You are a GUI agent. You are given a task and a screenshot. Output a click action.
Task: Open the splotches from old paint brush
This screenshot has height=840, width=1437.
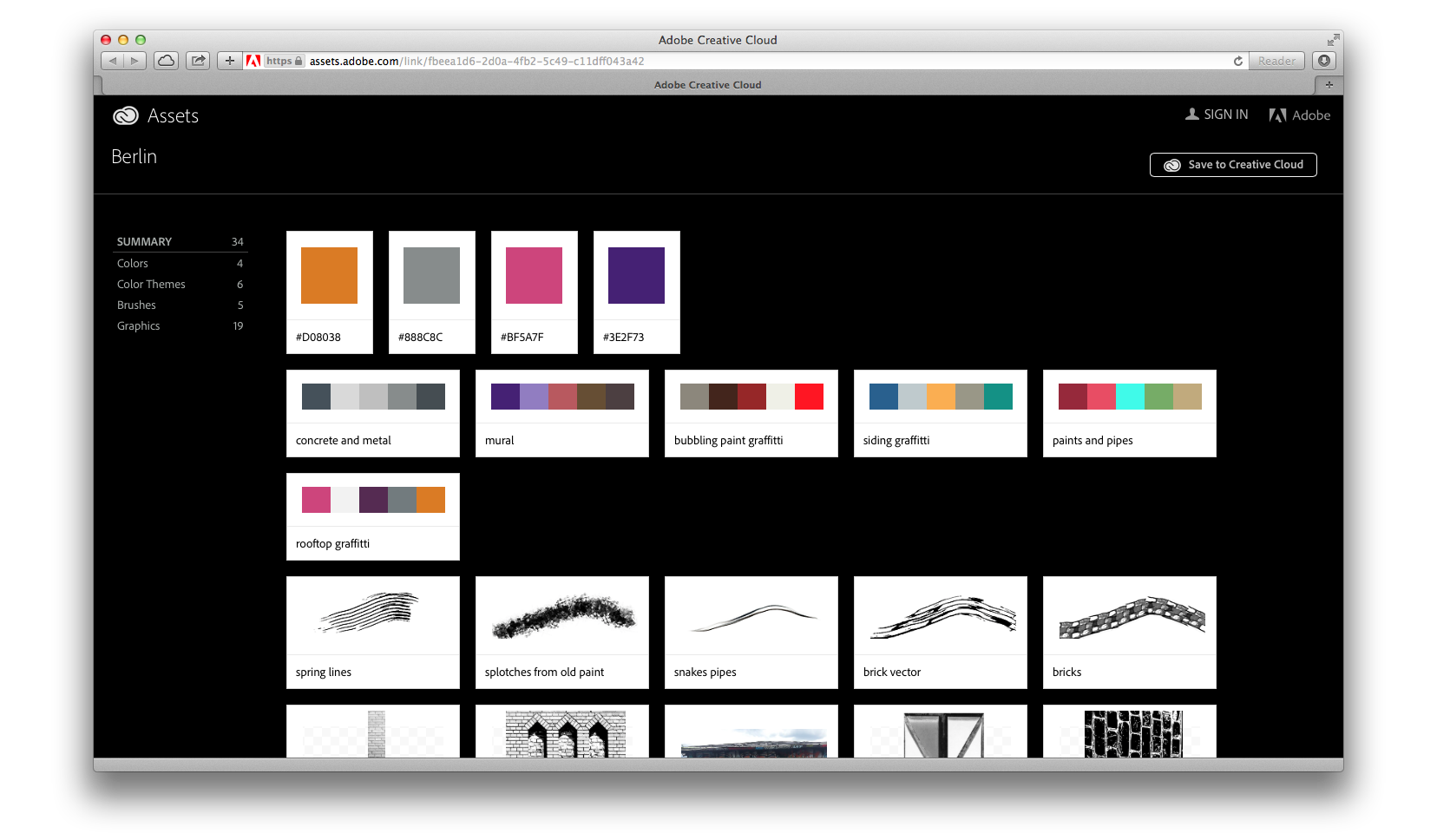pos(562,633)
